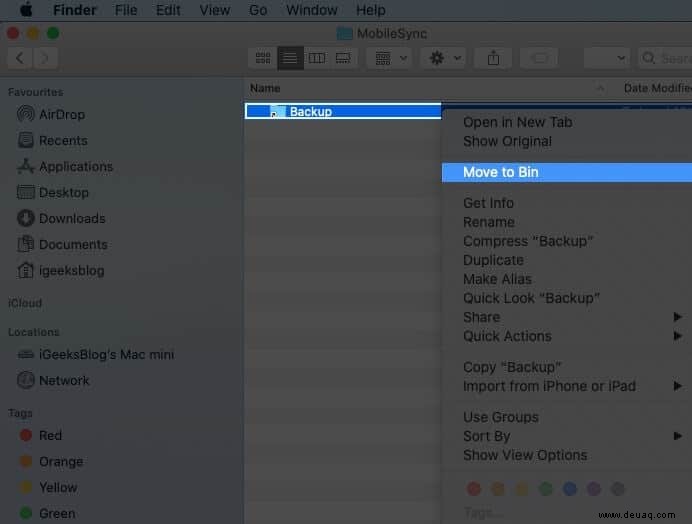Open AirDrop in the sidebar

51,114
